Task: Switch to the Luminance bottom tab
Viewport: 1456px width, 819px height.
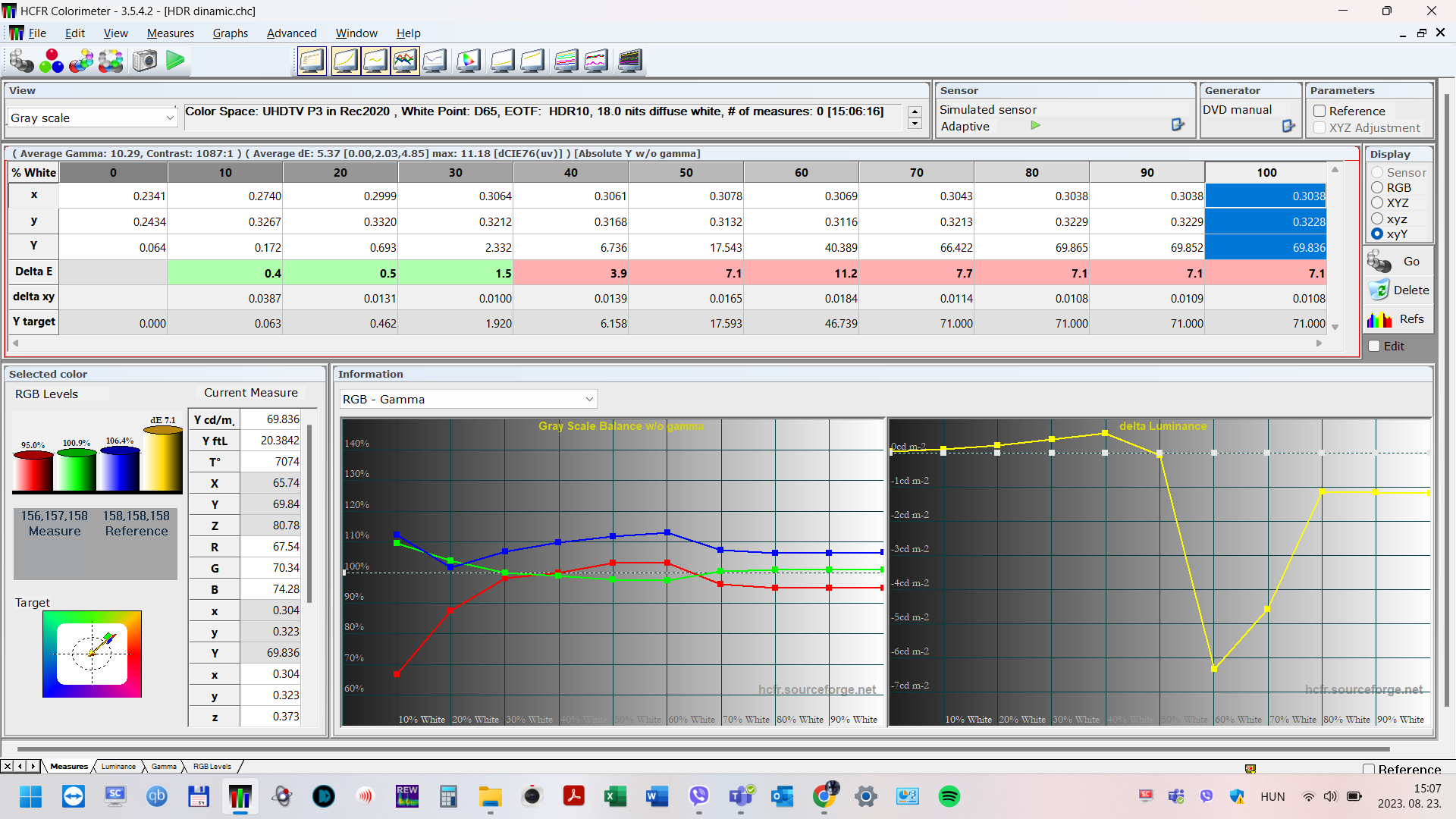Action: pos(118,767)
